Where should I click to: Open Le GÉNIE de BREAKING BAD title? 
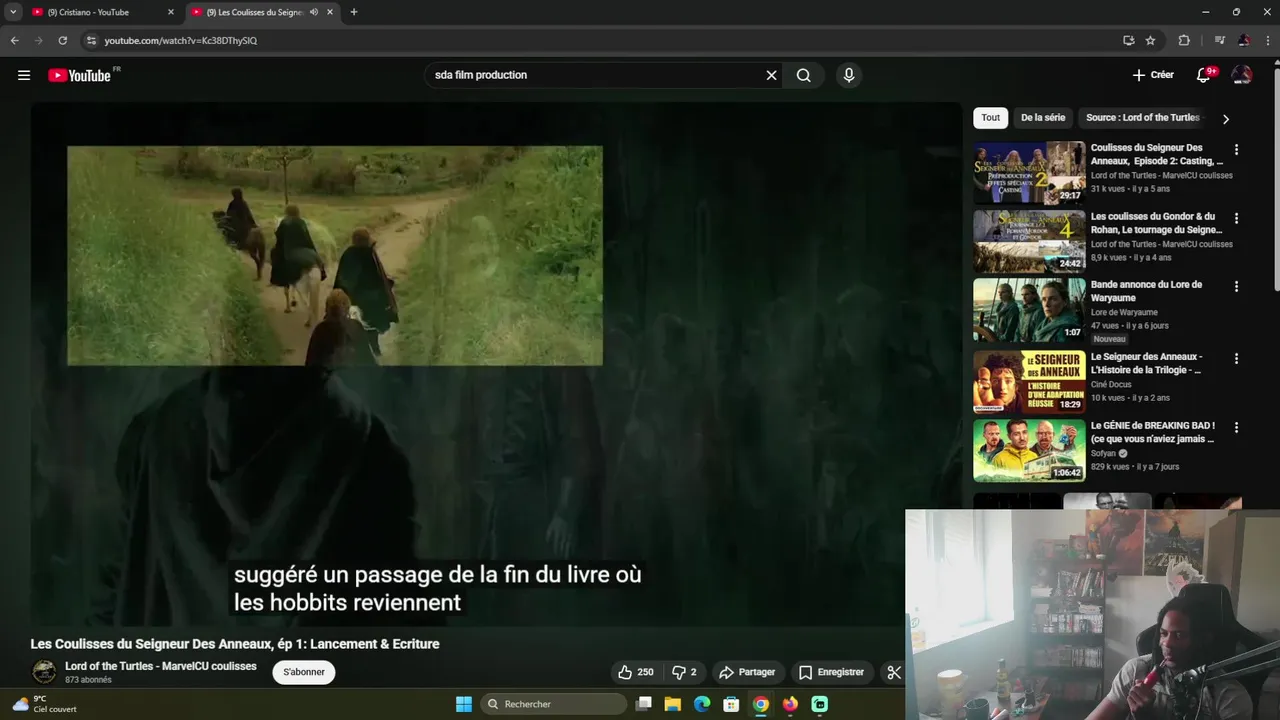pos(1153,432)
